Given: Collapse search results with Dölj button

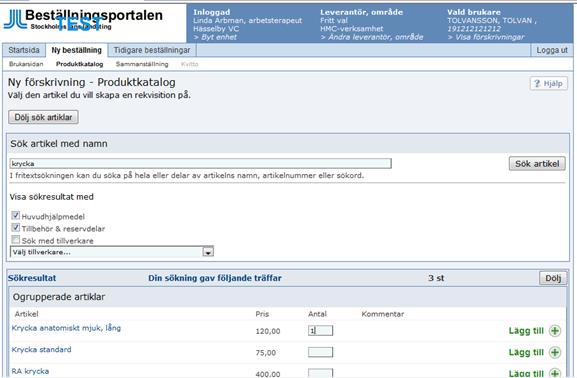Looking at the screenshot, I should point(553,278).
